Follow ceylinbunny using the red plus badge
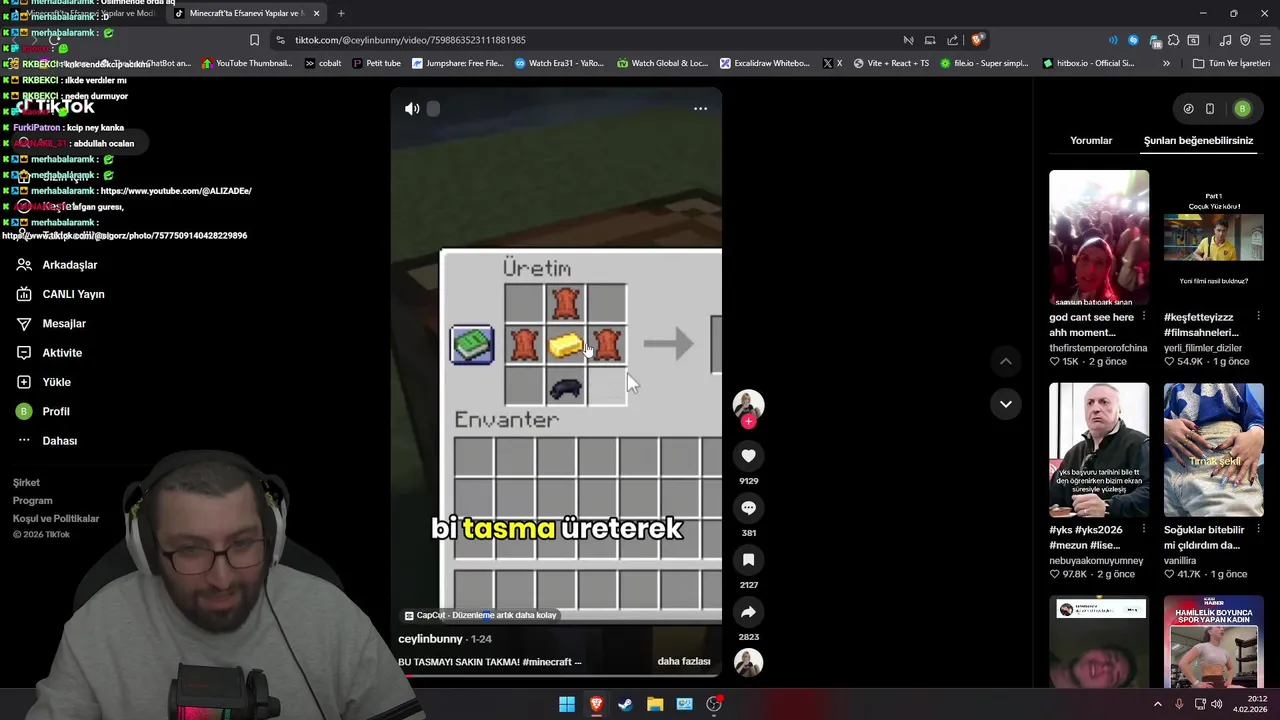This screenshot has width=1280, height=720. (748, 421)
